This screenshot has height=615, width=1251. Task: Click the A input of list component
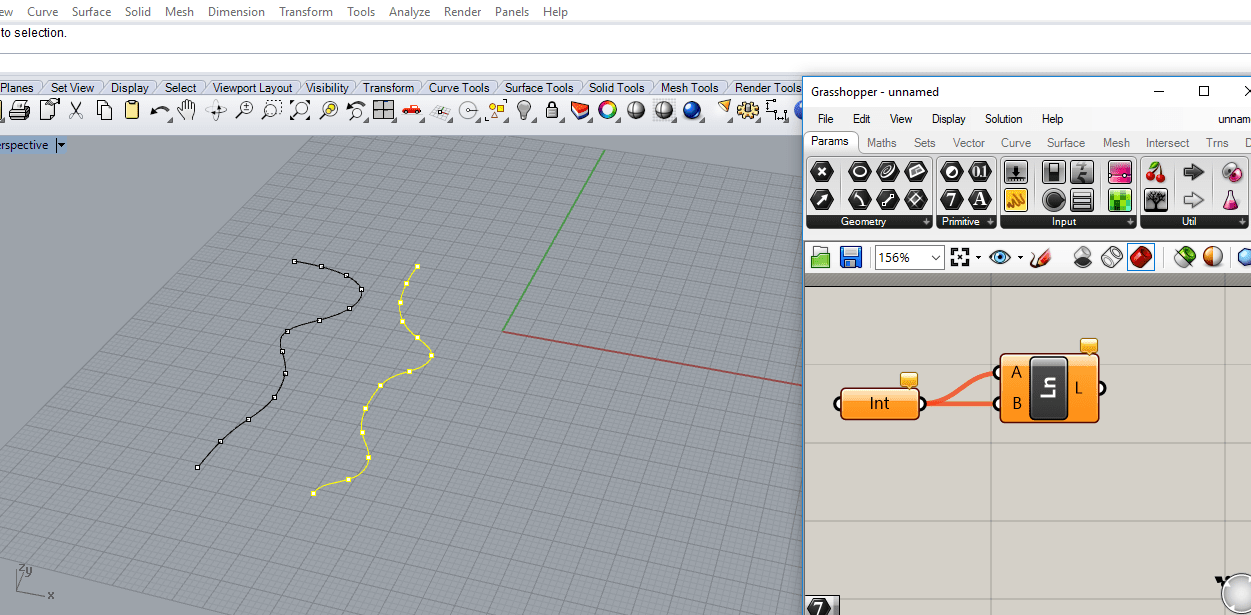click(x=1014, y=372)
